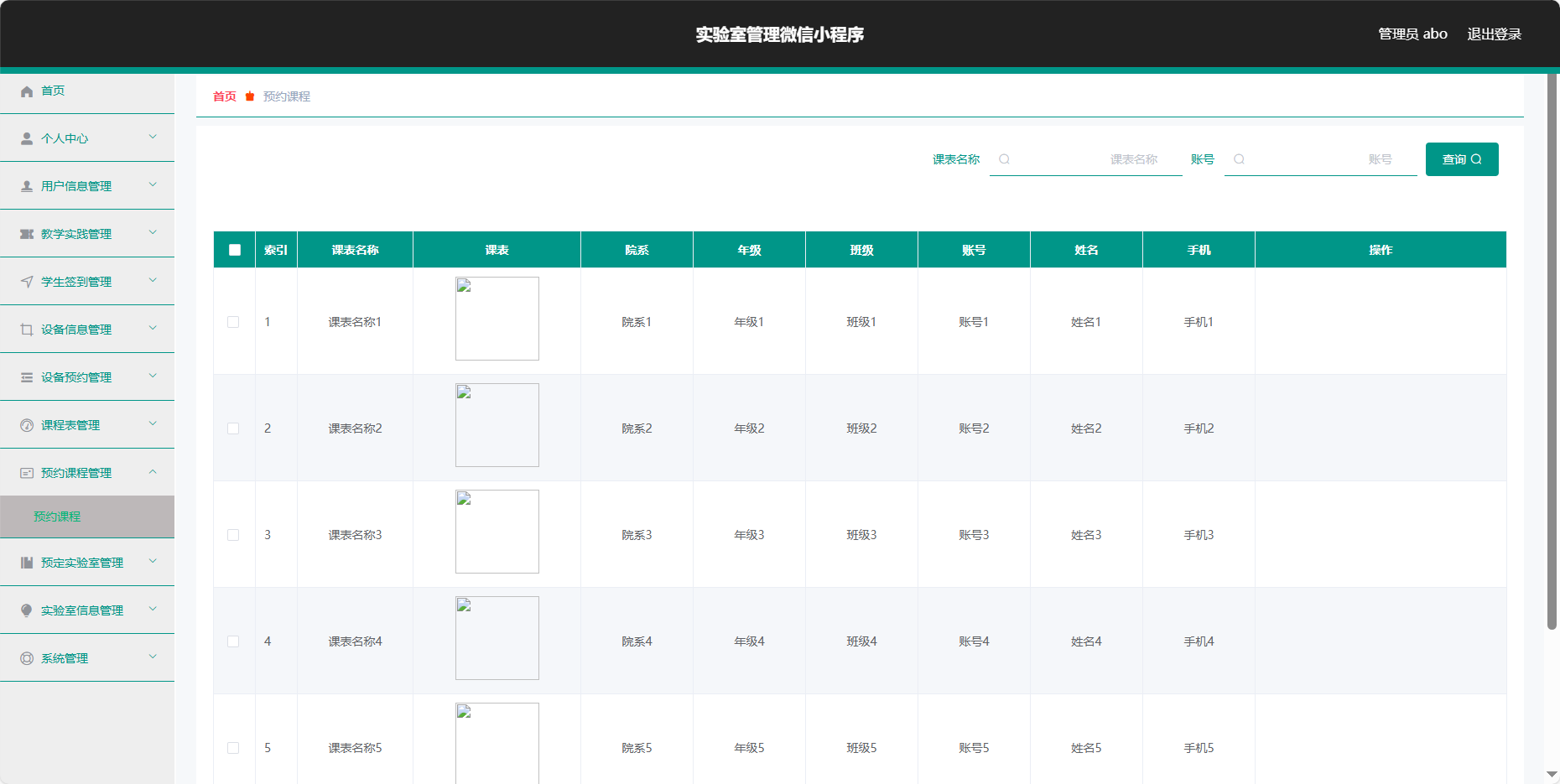This screenshot has width=1560, height=784.
Task: Expand 教学实践管理 with its chevron arrow
Action: pyautogui.click(x=153, y=232)
